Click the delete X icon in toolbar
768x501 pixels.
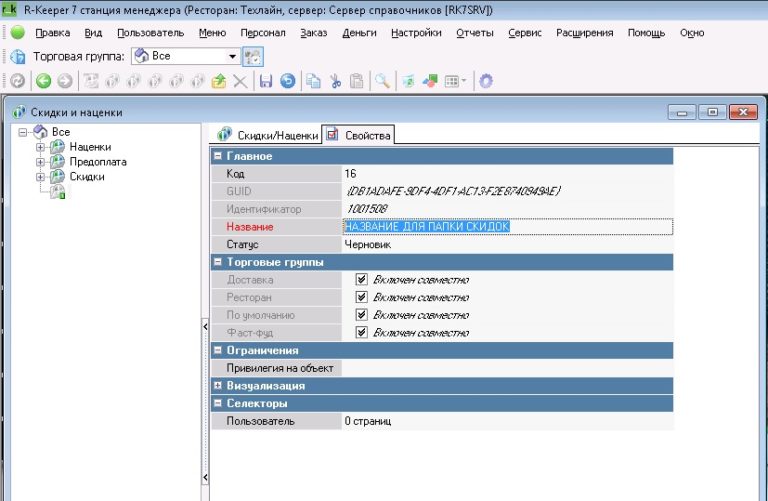(240, 81)
